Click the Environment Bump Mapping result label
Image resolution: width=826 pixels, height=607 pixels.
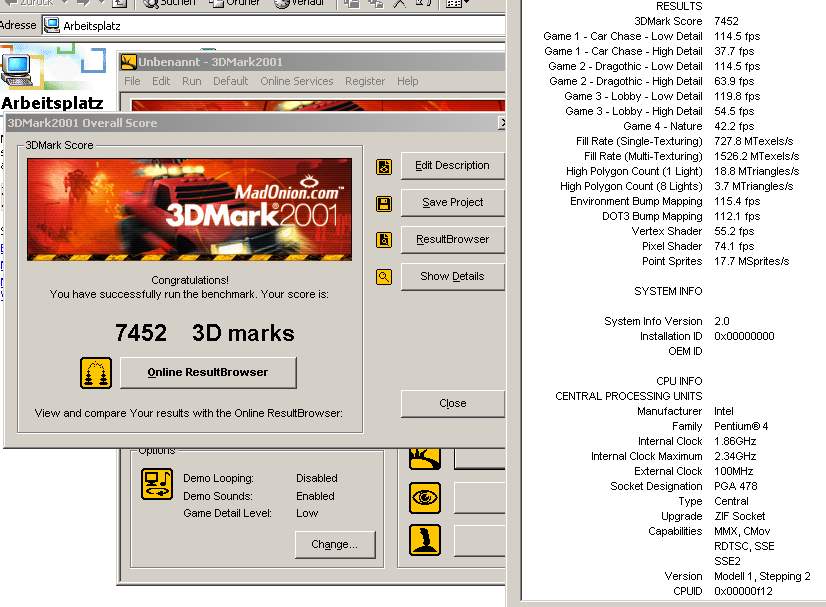point(636,201)
